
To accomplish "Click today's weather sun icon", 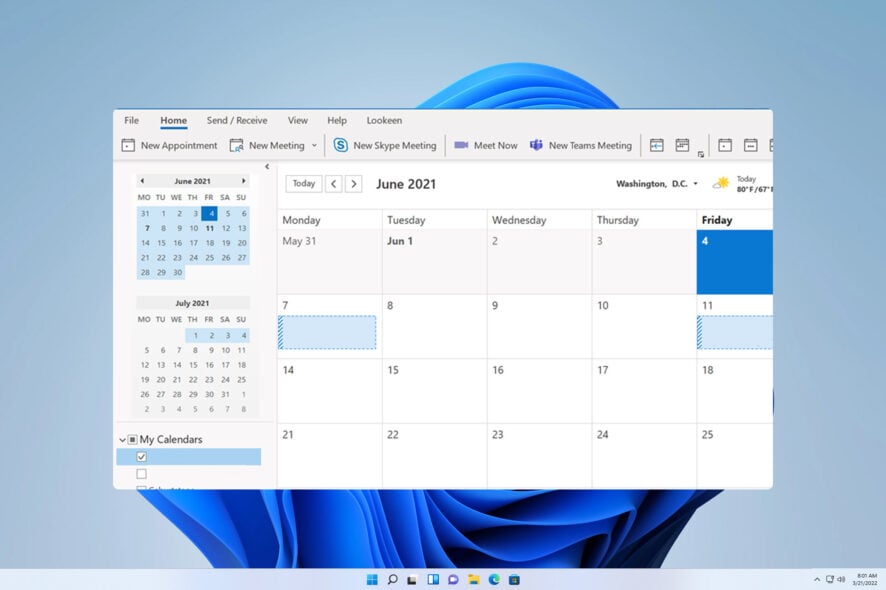I will [721, 183].
